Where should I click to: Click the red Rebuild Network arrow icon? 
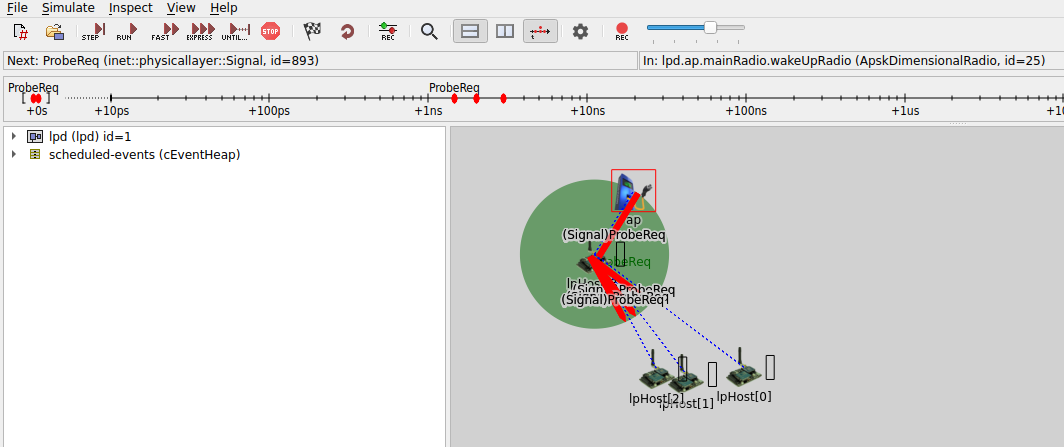[x=347, y=31]
